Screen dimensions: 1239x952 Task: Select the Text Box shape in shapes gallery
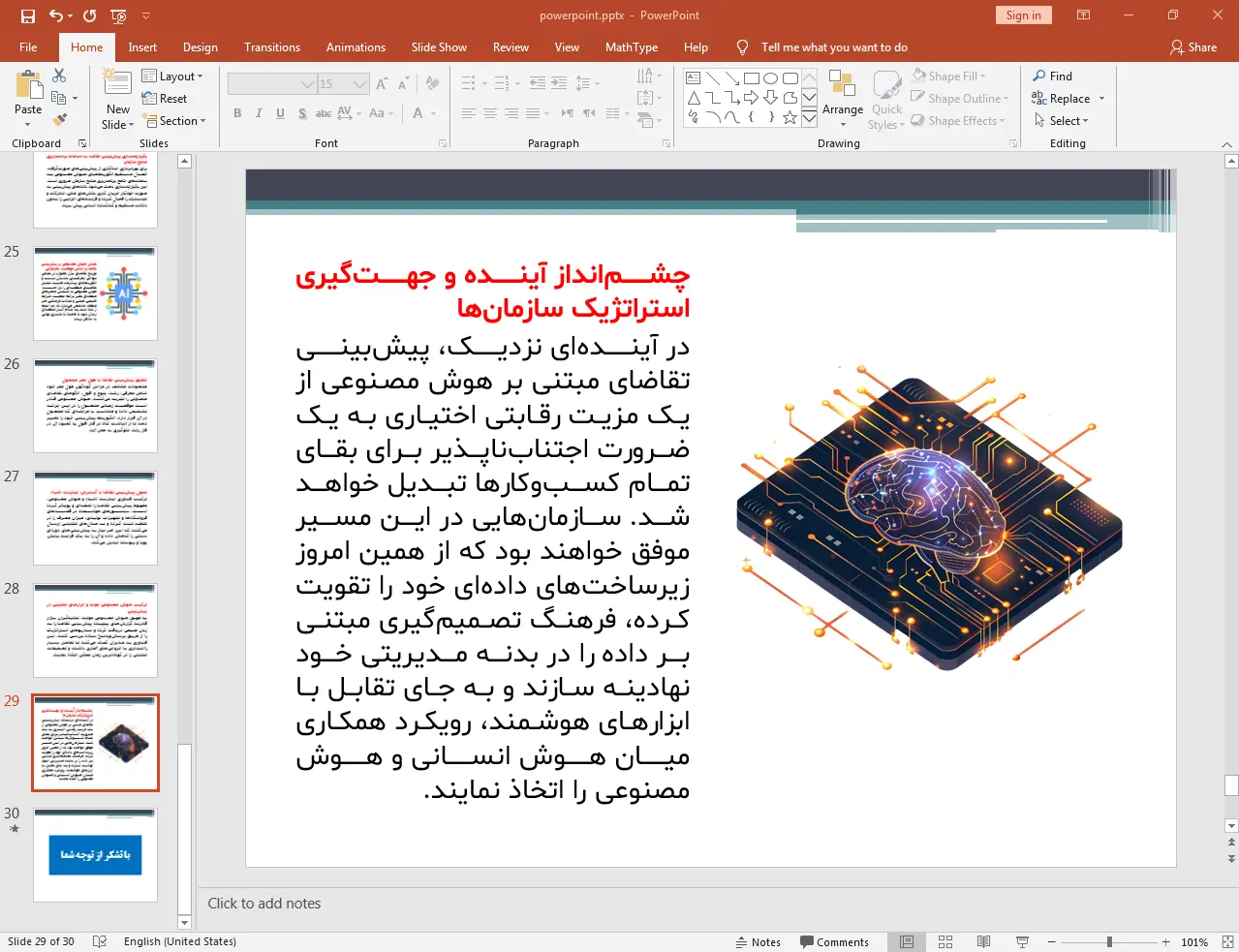coord(694,78)
